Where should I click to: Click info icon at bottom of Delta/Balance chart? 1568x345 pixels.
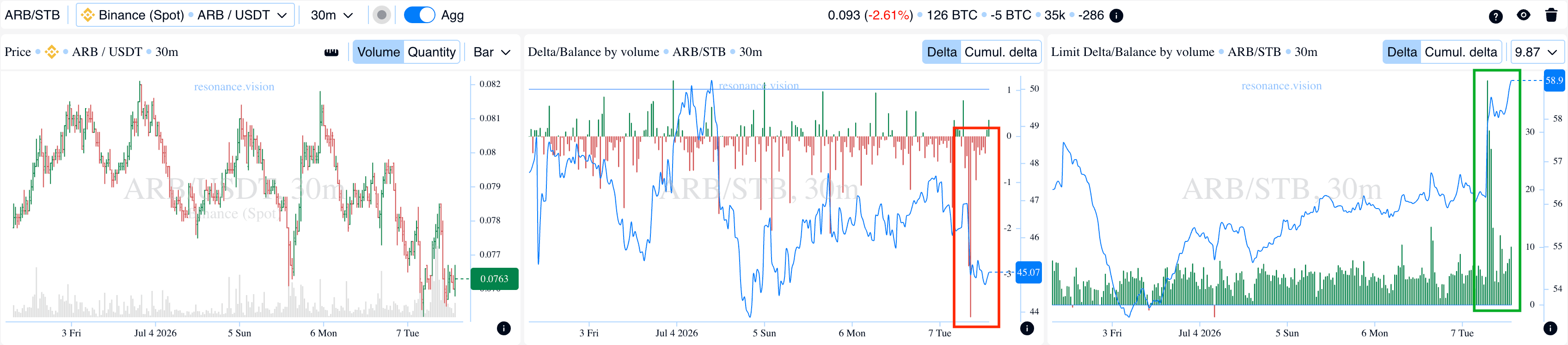[1027, 328]
